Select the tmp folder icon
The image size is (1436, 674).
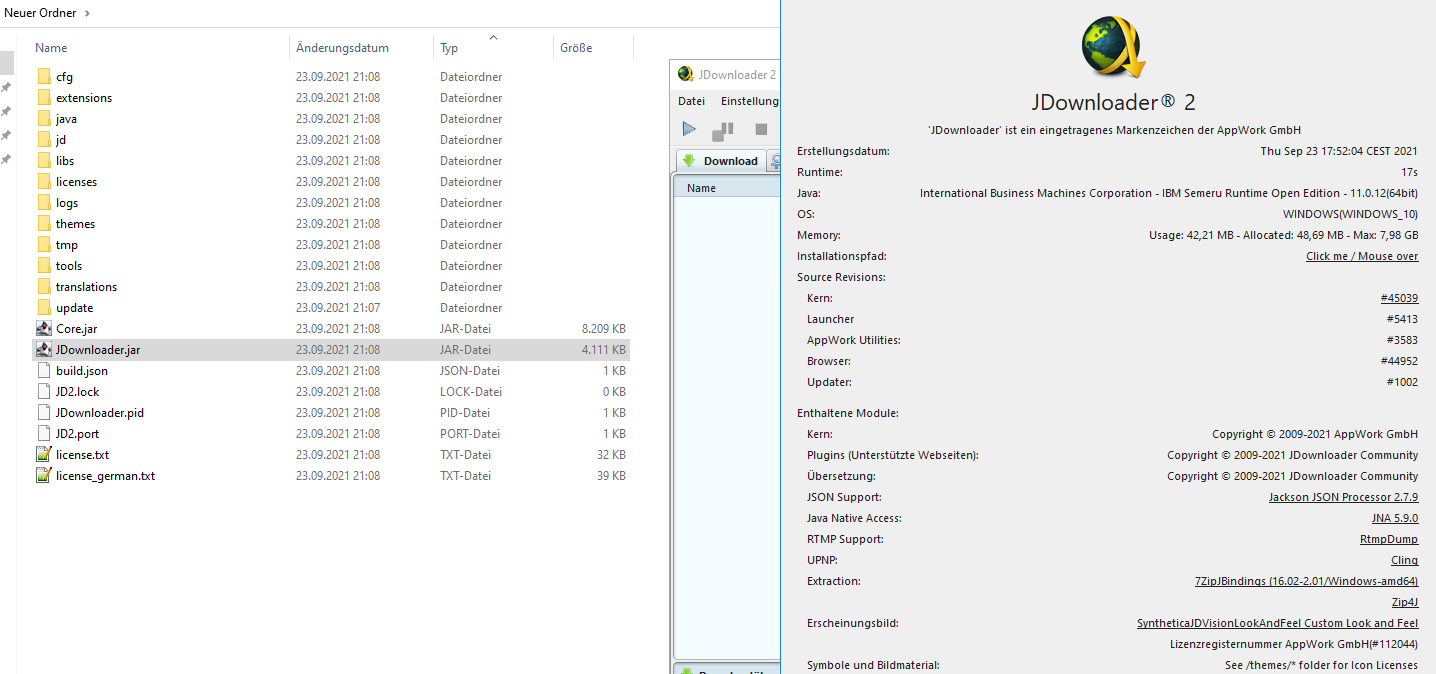pyautogui.click(x=44, y=245)
